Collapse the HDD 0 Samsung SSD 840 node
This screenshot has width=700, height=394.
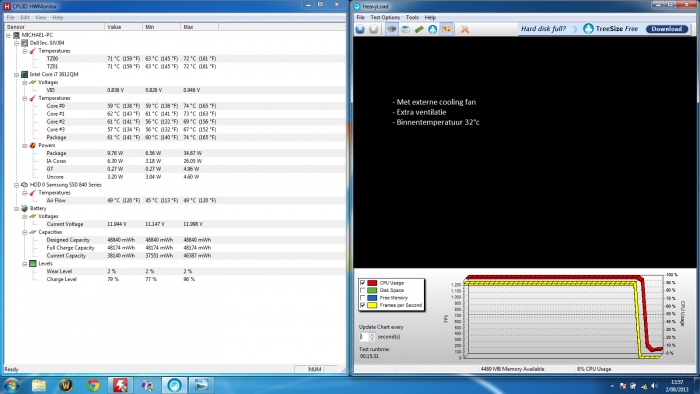click(x=17, y=185)
